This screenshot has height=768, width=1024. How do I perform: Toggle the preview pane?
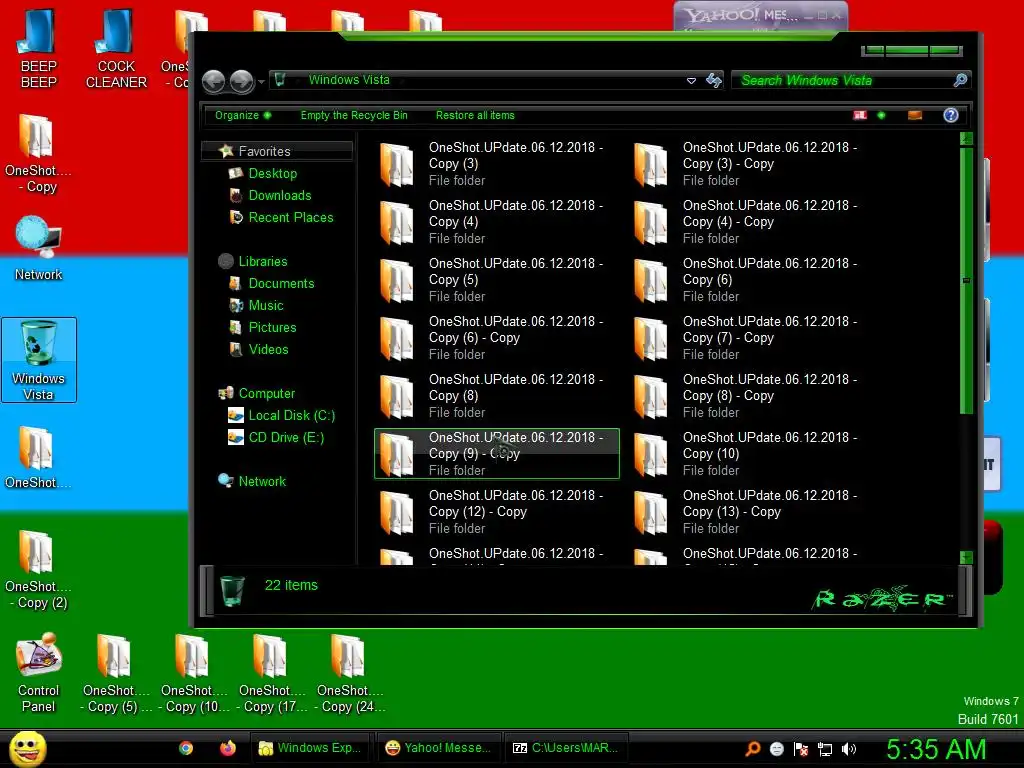click(915, 116)
